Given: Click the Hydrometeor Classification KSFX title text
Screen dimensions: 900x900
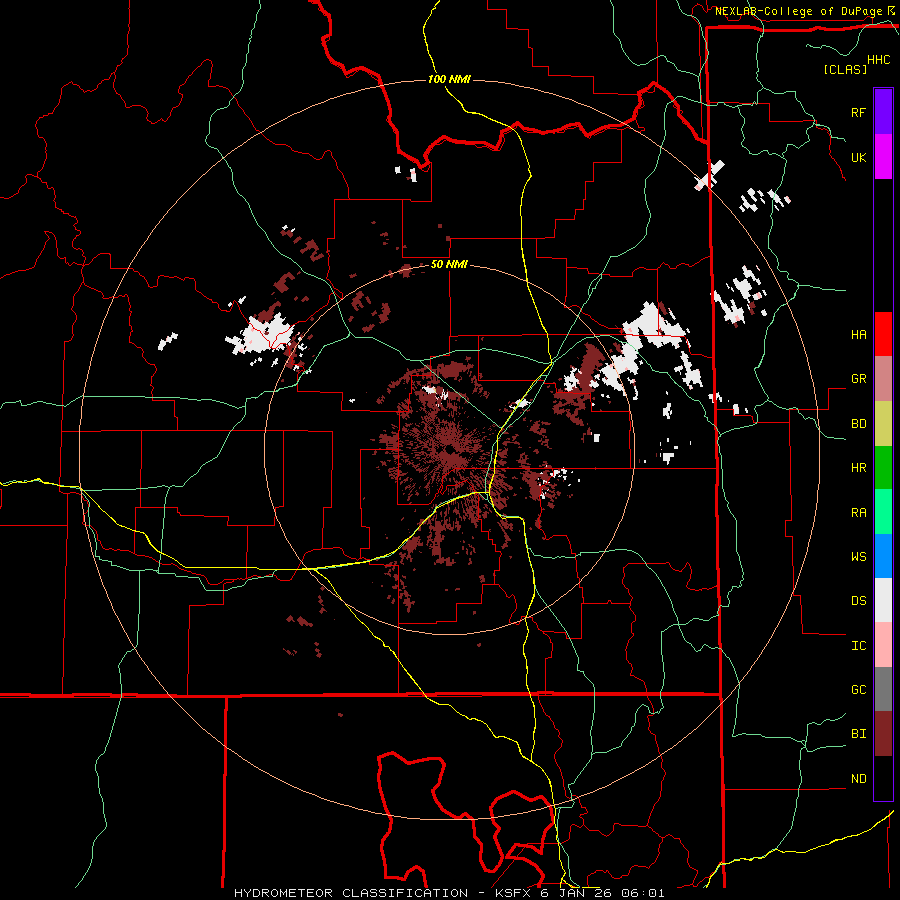Looking at the screenshot, I should 449,893.
